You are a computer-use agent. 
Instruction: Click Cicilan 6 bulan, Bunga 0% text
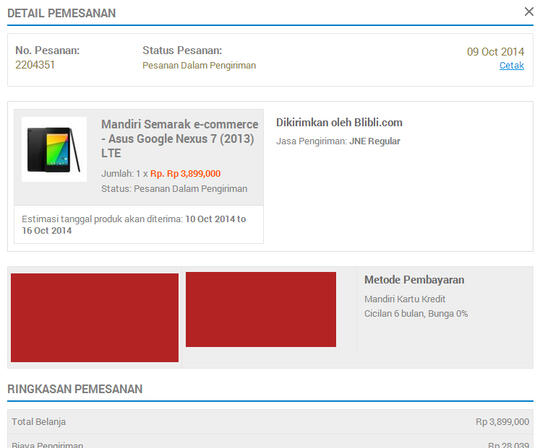pos(416,314)
